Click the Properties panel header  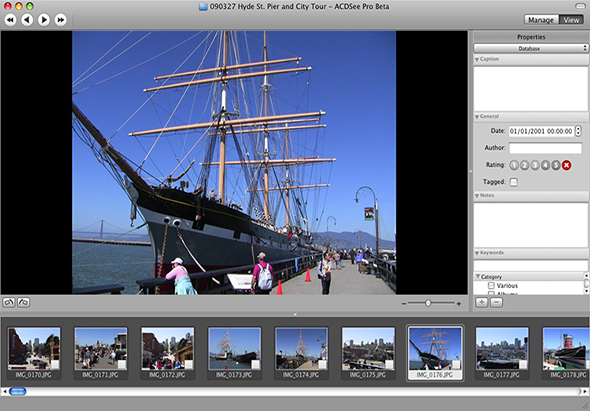pyautogui.click(x=531, y=37)
